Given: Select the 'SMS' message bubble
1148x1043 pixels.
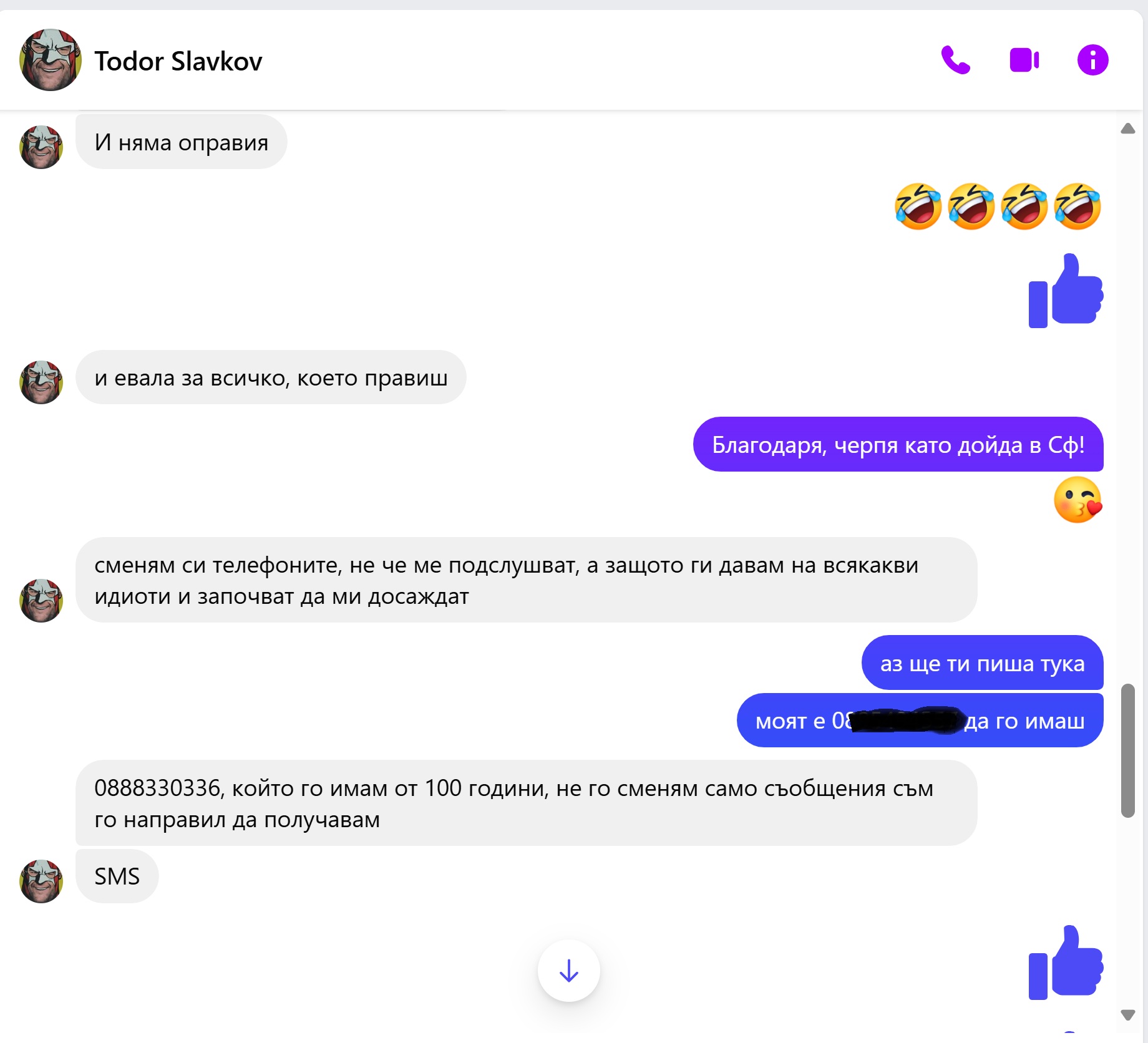Looking at the screenshot, I should pyautogui.click(x=117, y=876).
